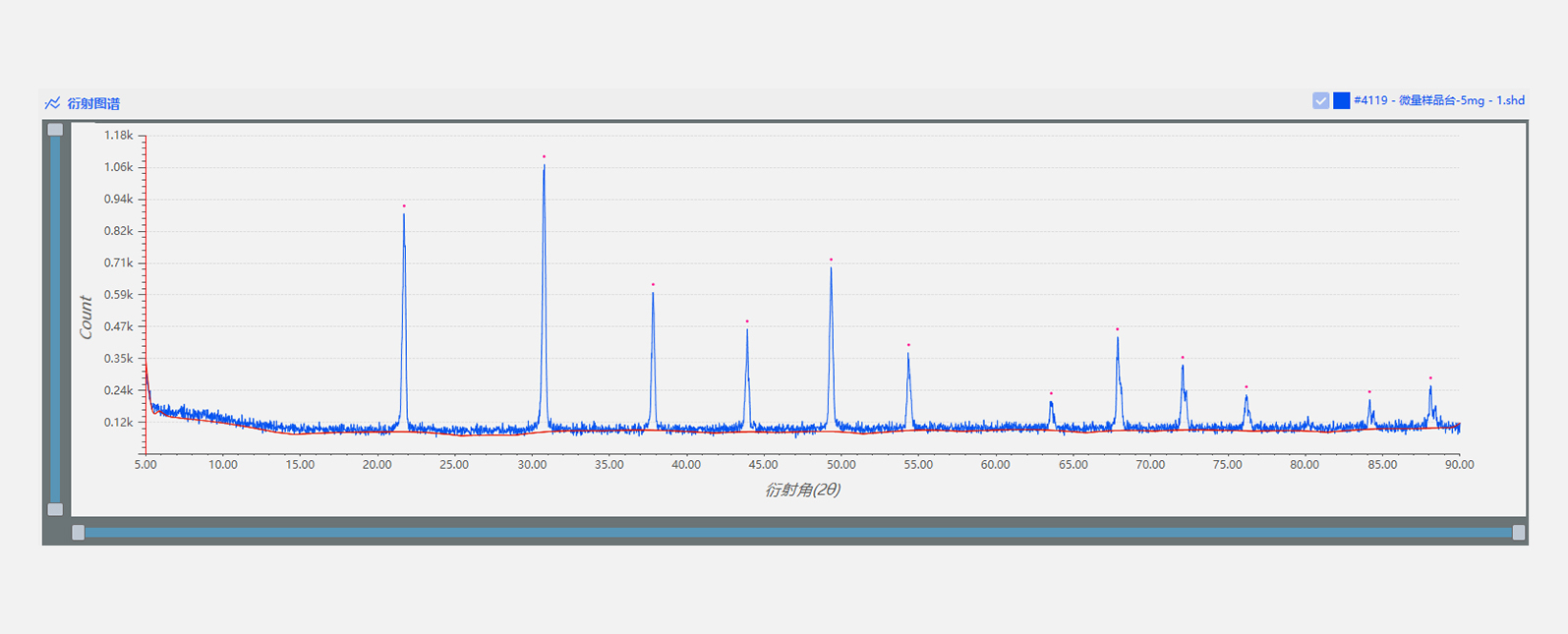Image resolution: width=1568 pixels, height=634 pixels.
Task: Click the left handle of the horizontal range slider
Action: pyautogui.click(x=79, y=533)
